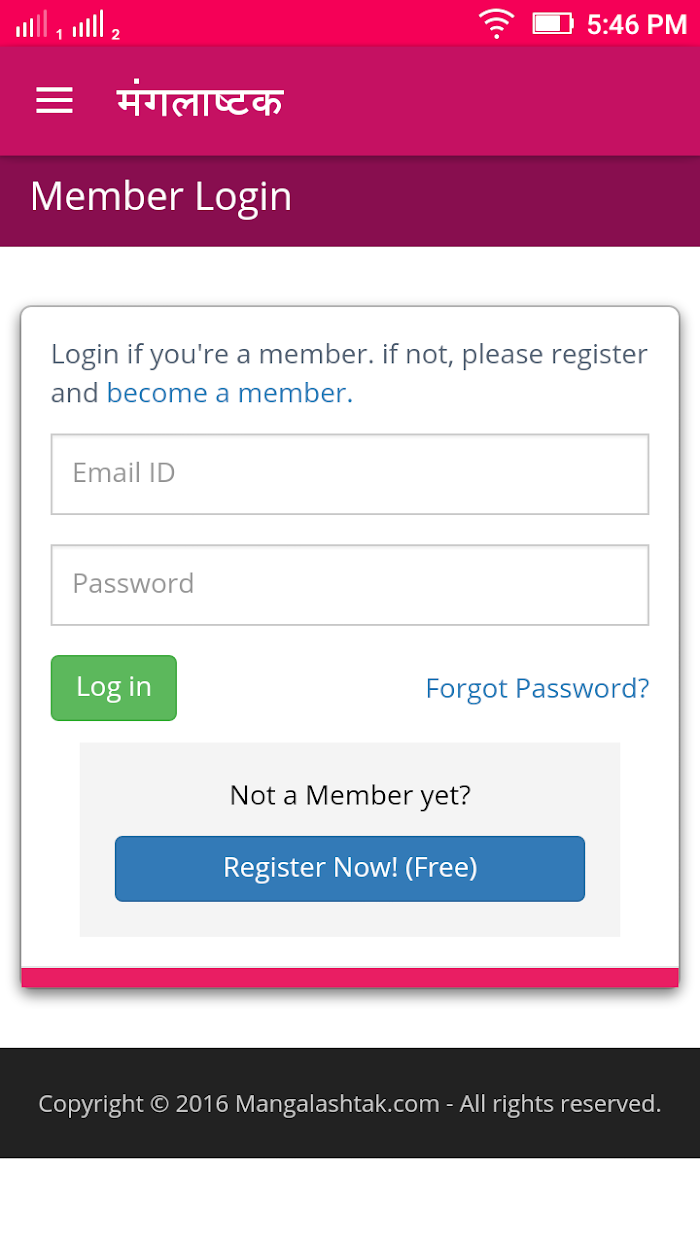Open the Forgot Password? link
This screenshot has height=1244, width=700.
tap(537, 688)
